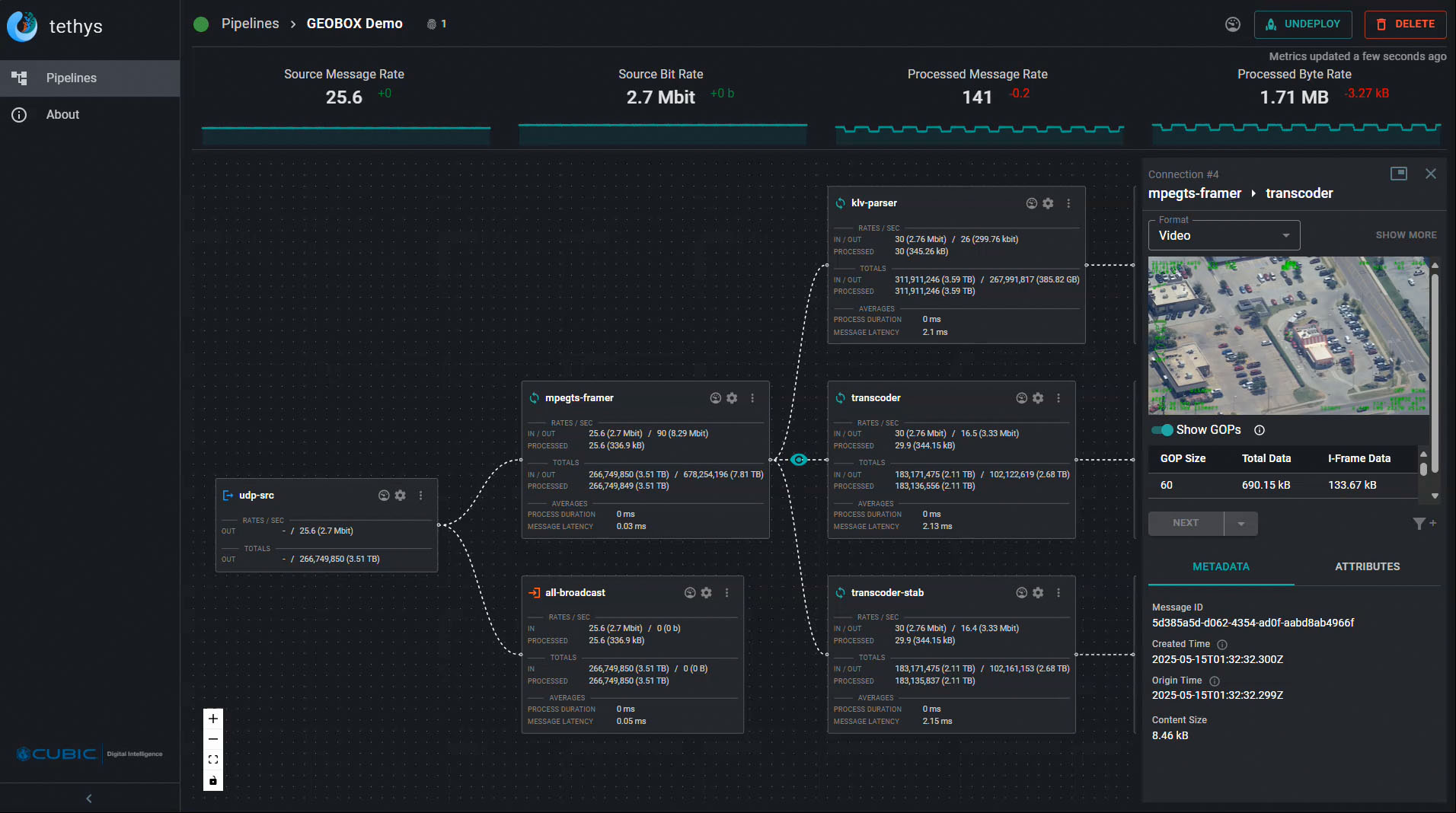Open Pipelines in the sidebar
This screenshot has width=1456, height=813.
90,78
